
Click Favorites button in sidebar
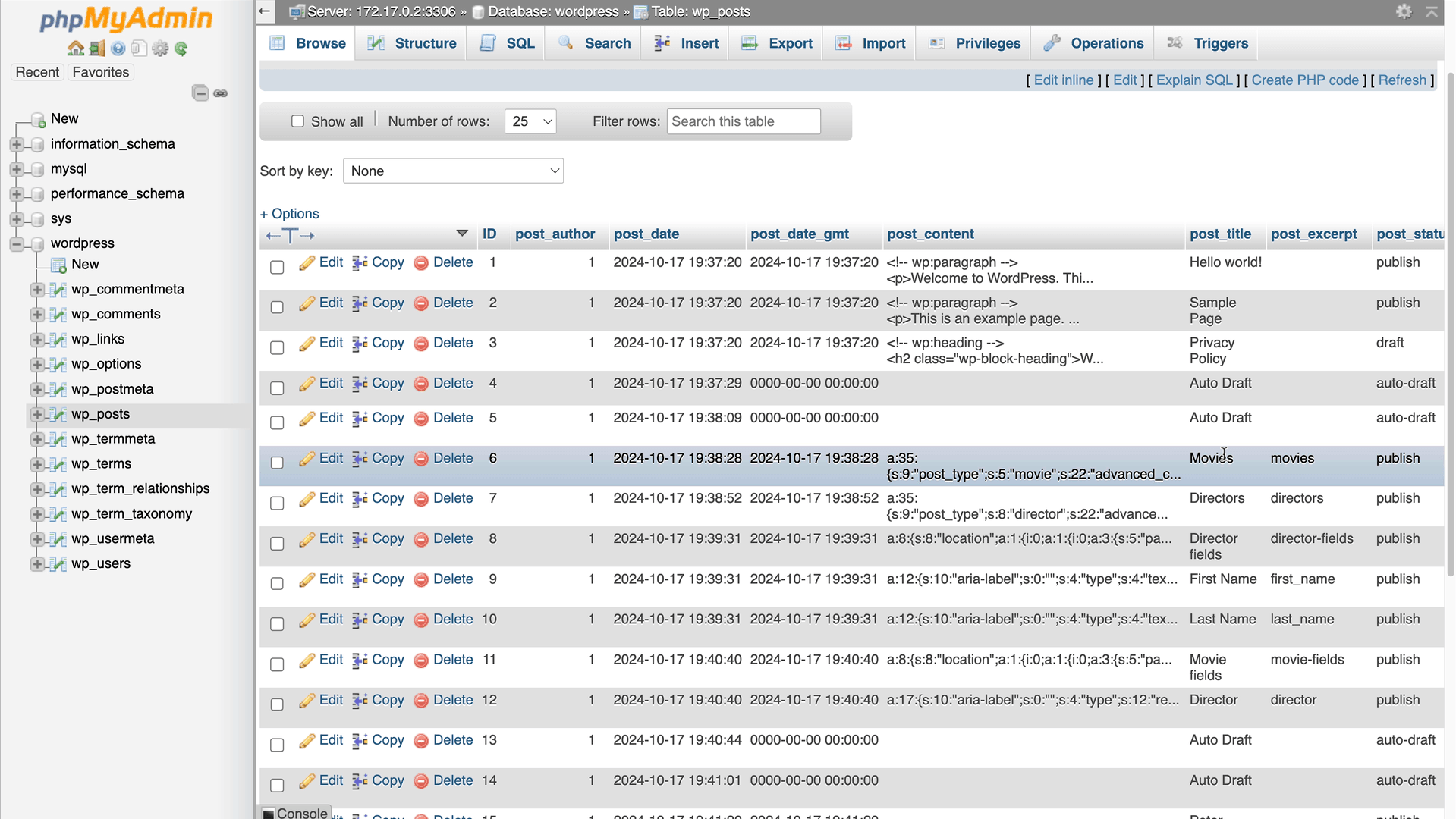(x=101, y=72)
